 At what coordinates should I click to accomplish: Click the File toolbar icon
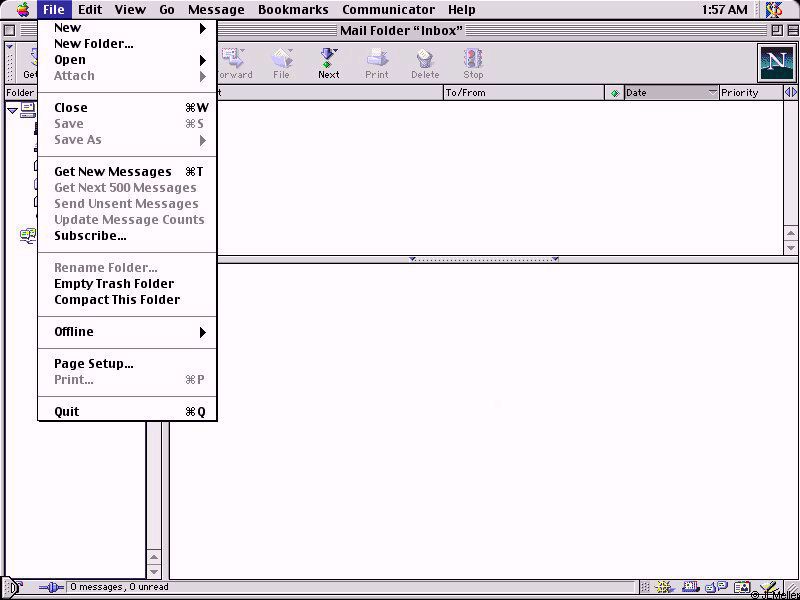click(281, 63)
